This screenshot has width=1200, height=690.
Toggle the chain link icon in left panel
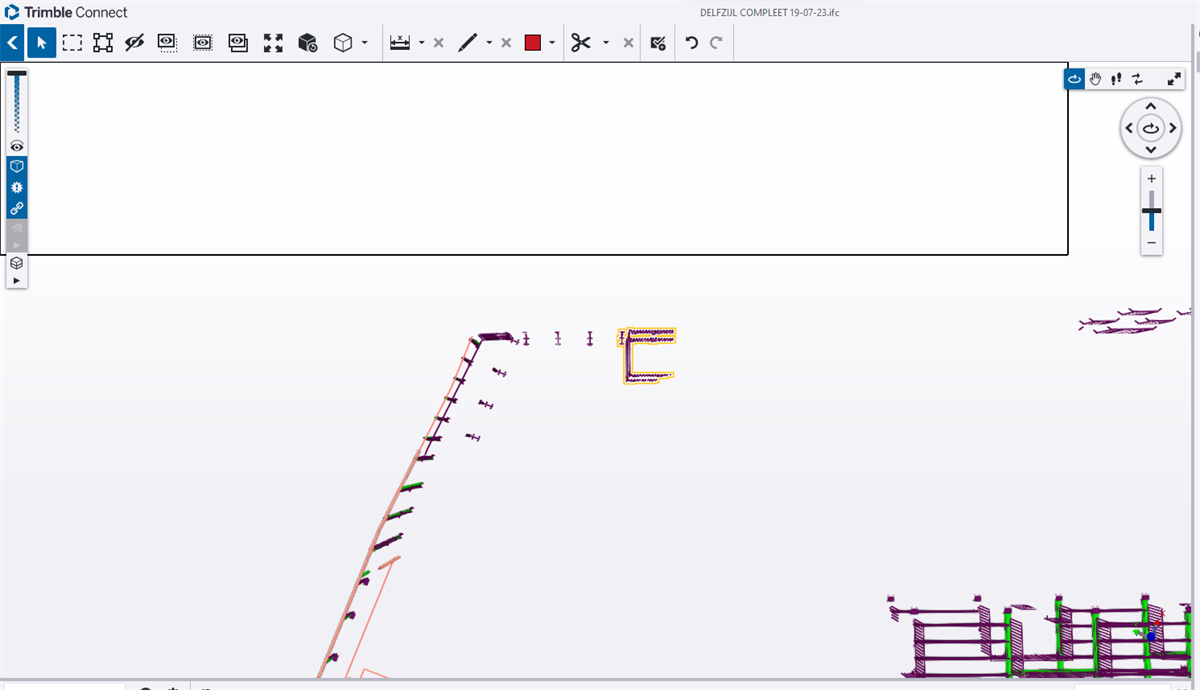point(17,209)
